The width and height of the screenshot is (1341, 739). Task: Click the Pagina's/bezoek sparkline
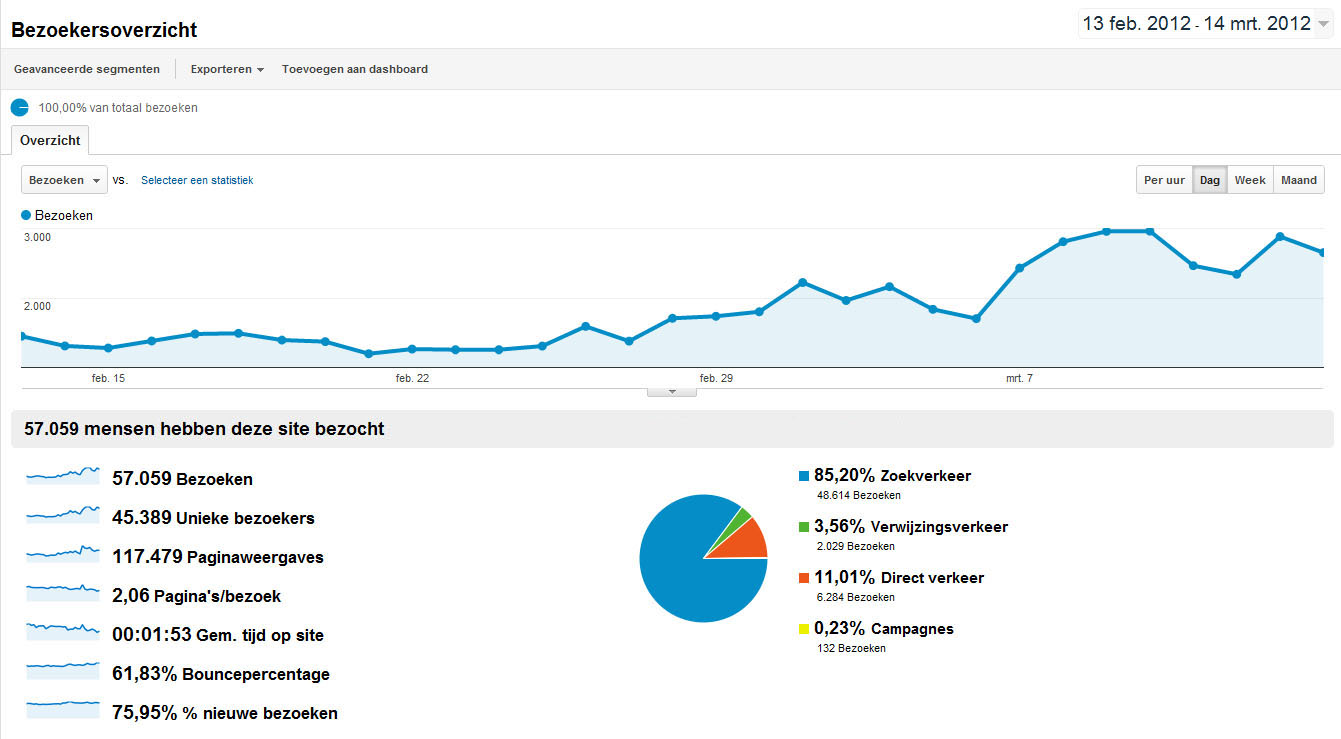63,591
